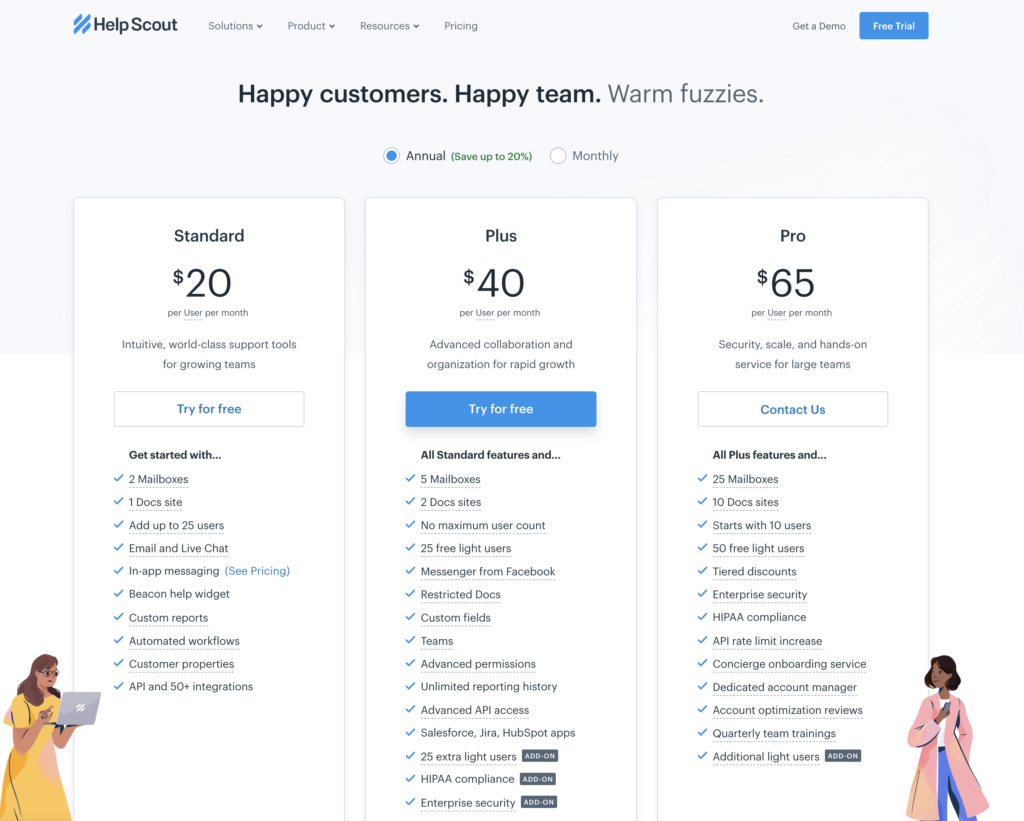Click Pro plan Enterprise security feature
1024x821 pixels.
tap(760, 594)
